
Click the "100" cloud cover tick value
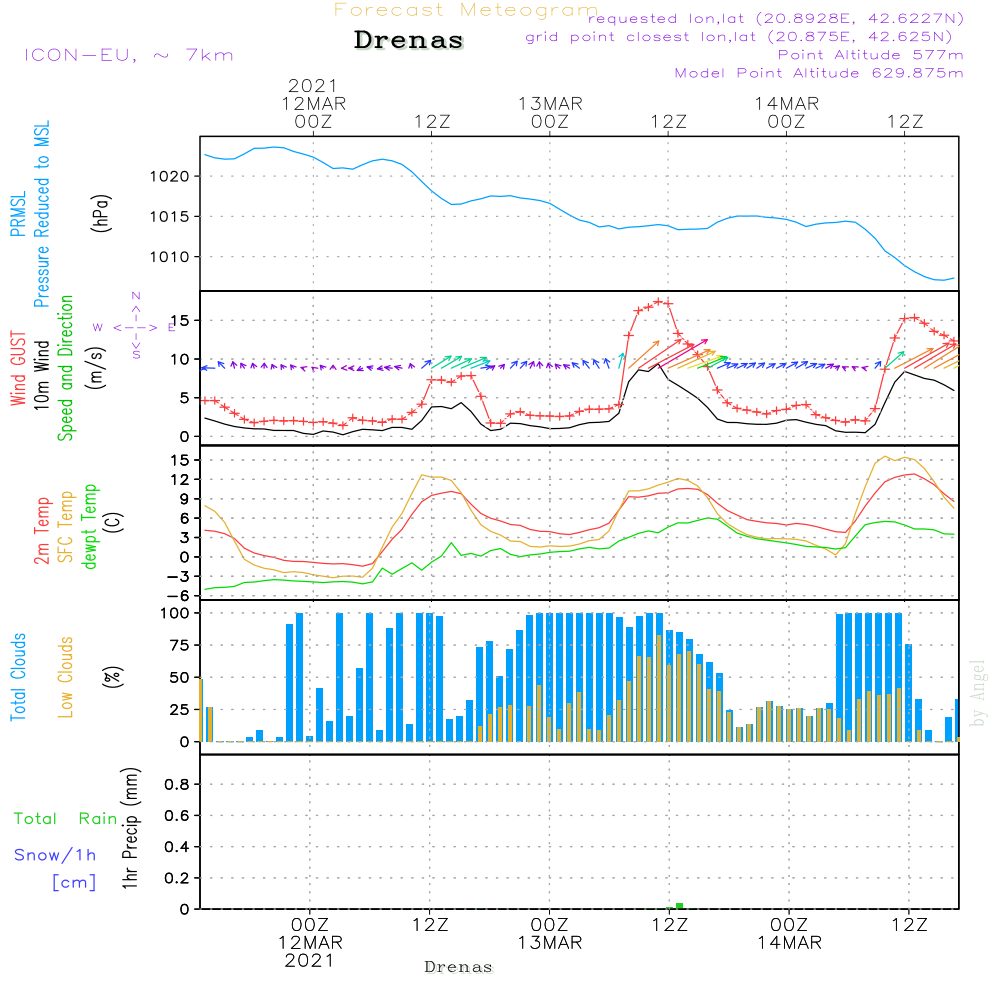point(175,614)
